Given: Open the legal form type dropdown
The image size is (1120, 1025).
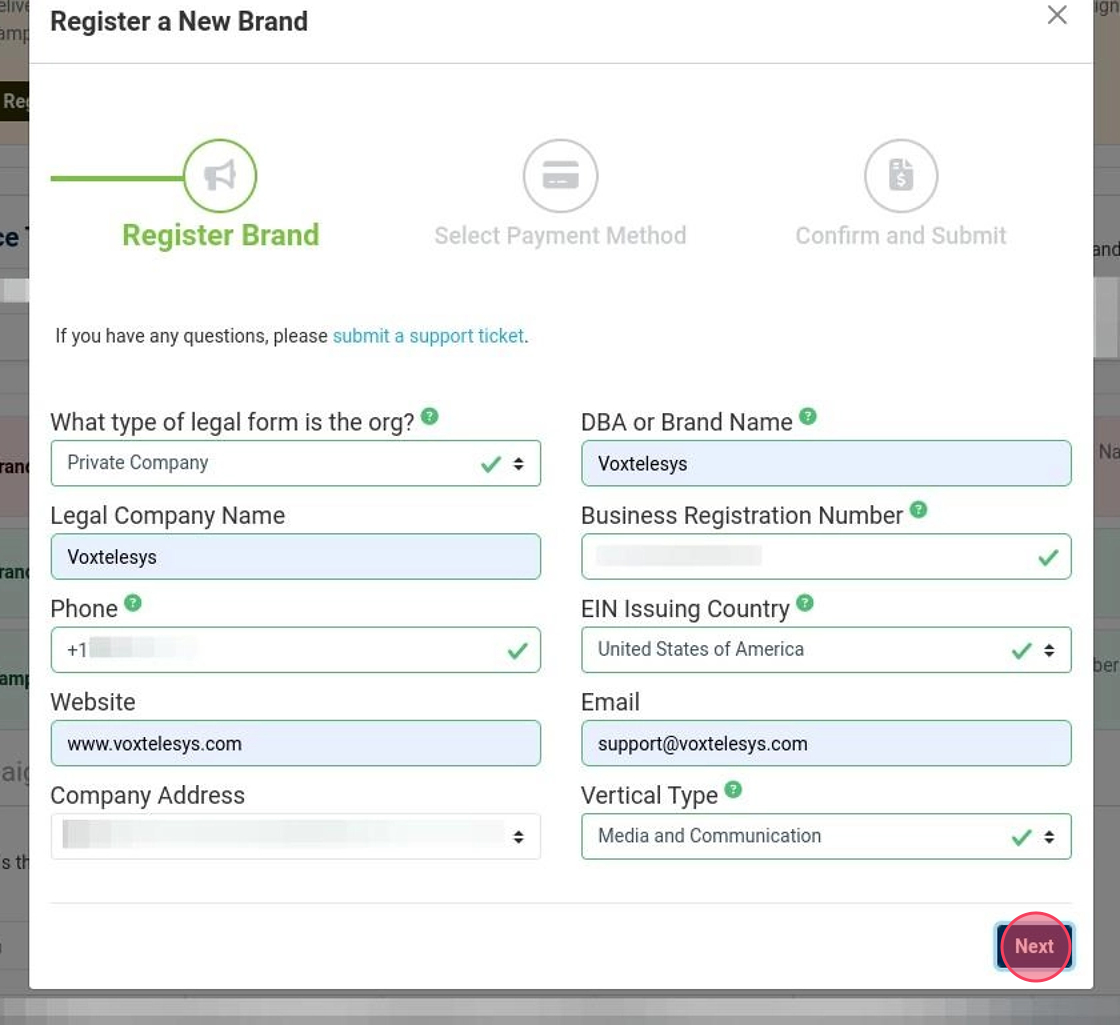Looking at the screenshot, I should [x=295, y=463].
